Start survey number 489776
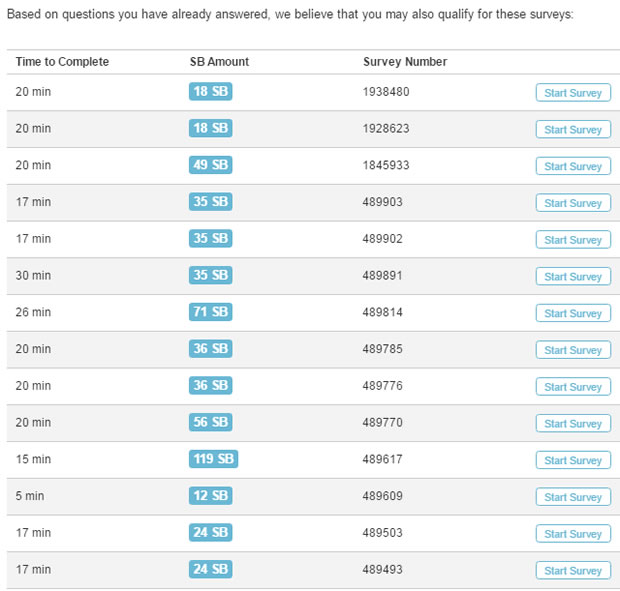The width and height of the screenshot is (620, 591). (573, 387)
